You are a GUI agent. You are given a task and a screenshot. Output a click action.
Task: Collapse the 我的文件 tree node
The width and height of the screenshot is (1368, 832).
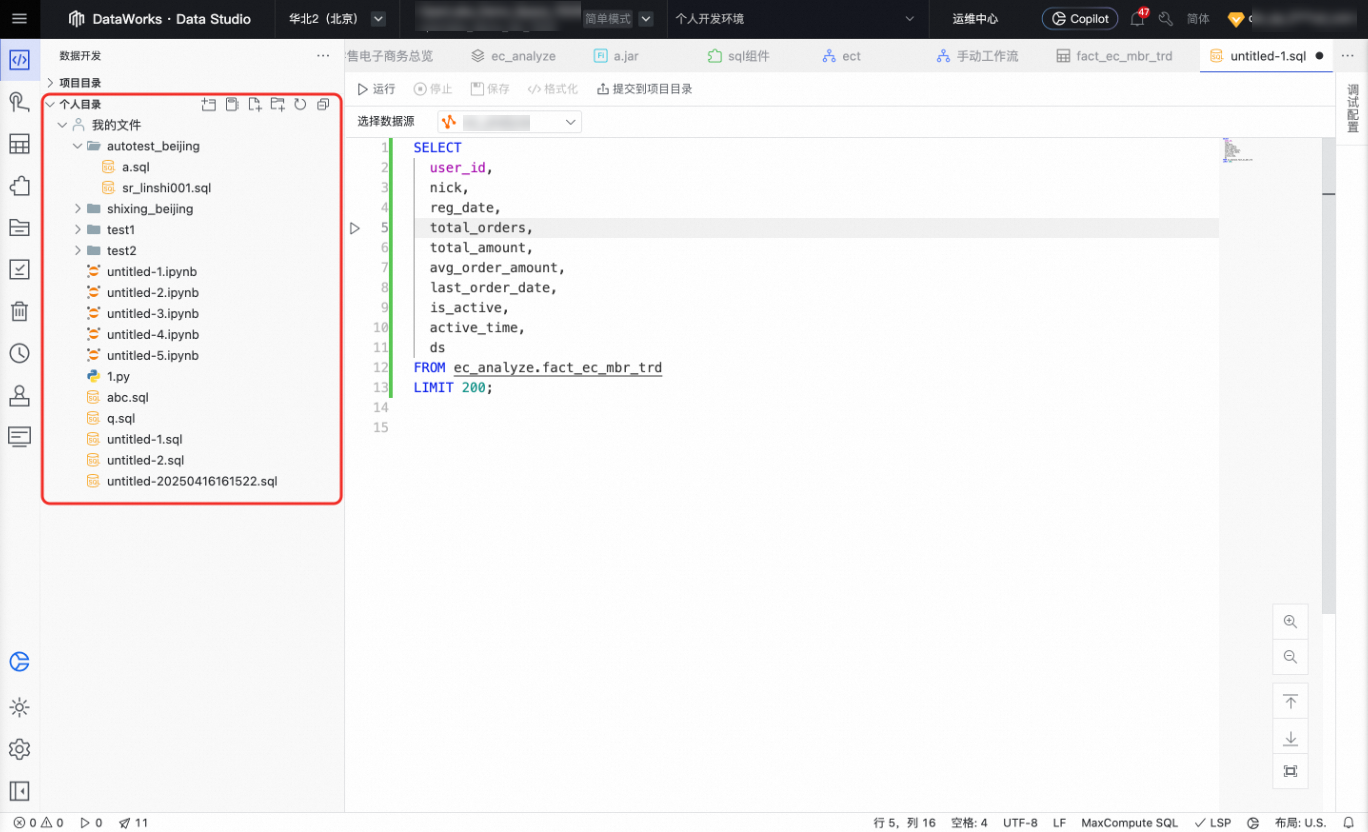pos(62,125)
